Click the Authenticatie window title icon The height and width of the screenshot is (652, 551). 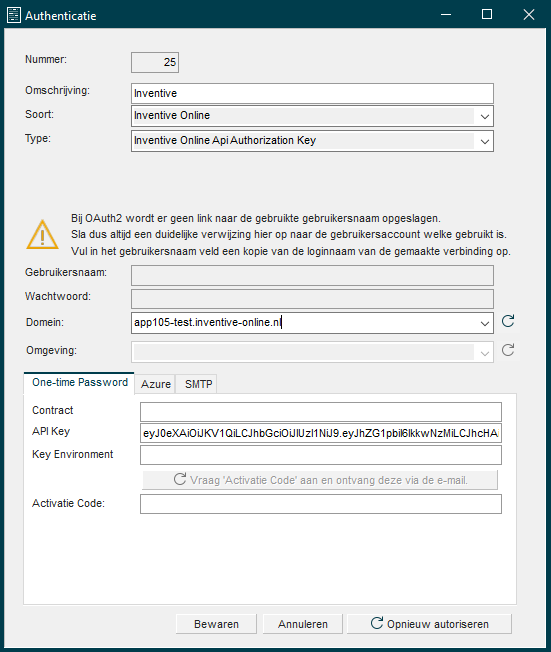14,15
